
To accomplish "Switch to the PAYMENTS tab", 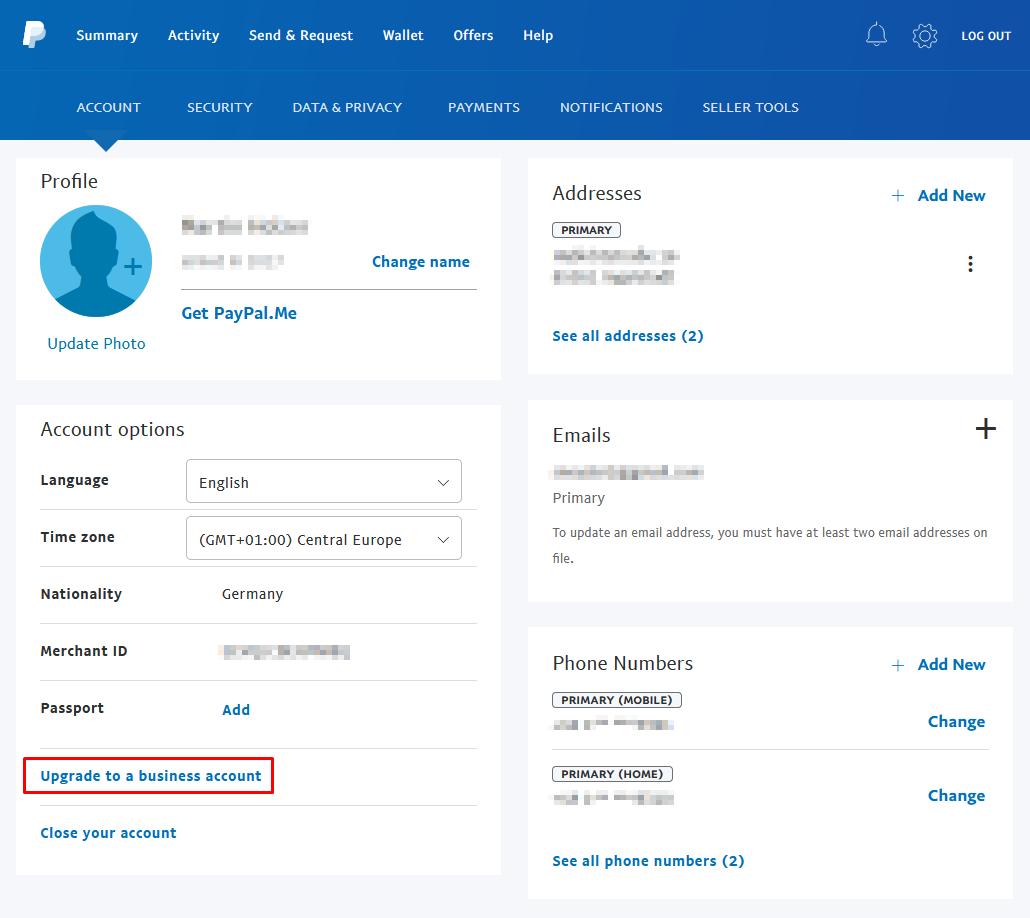I will pos(483,107).
